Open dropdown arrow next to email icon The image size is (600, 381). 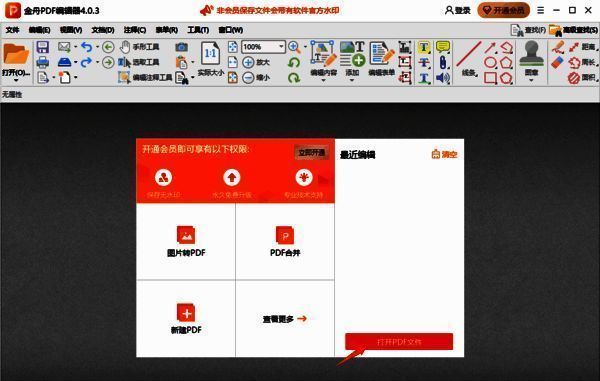pos(75,47)
